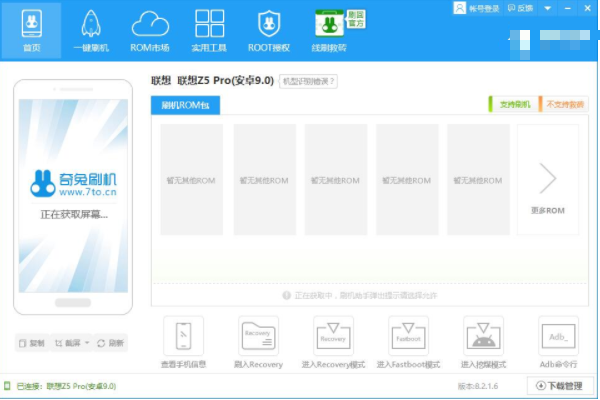Screen dimensions: 600x400
Task: Click third 暂无其他ROM placeholder card
Action: [336, 180]
